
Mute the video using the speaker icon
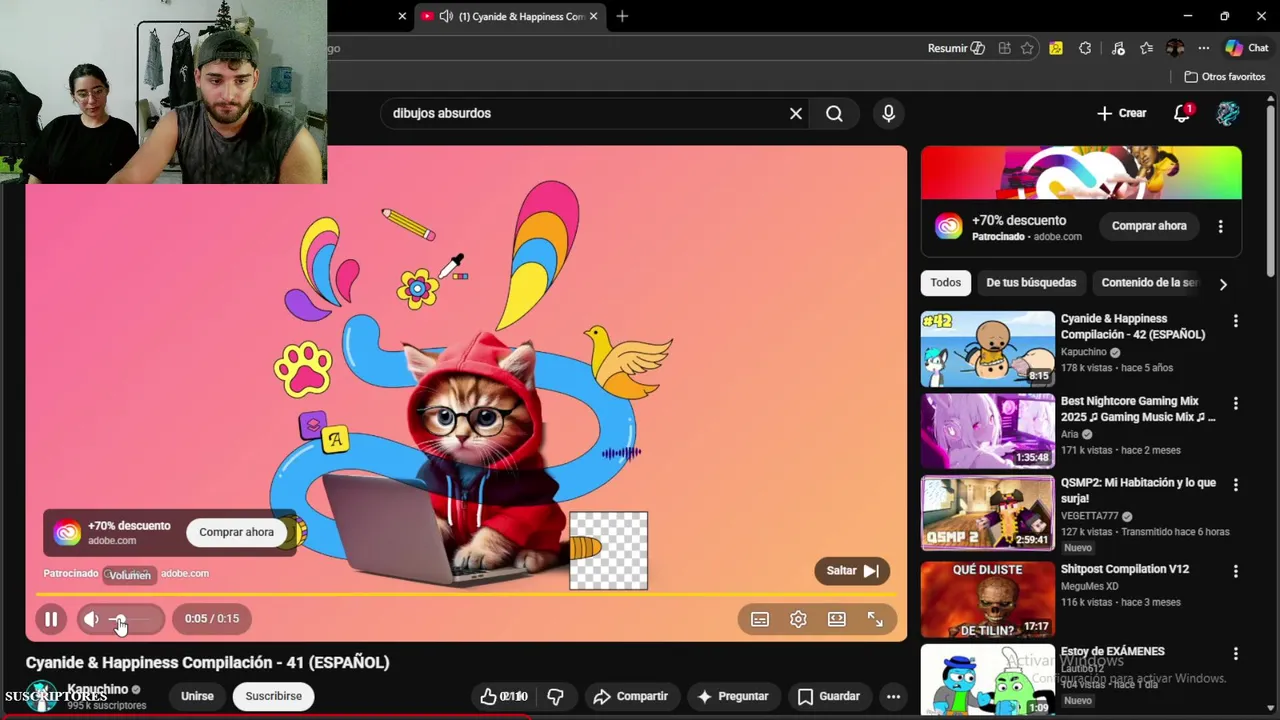(91, 619)
